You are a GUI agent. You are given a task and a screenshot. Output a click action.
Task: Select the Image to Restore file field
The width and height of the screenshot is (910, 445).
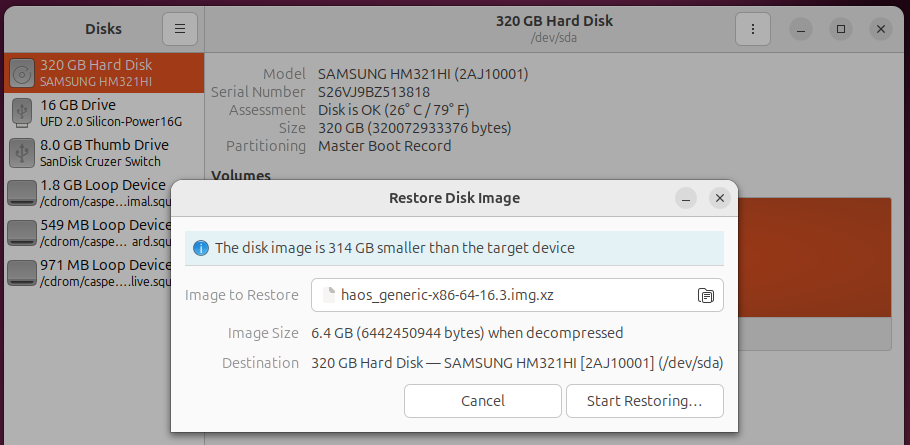[500, 295]
